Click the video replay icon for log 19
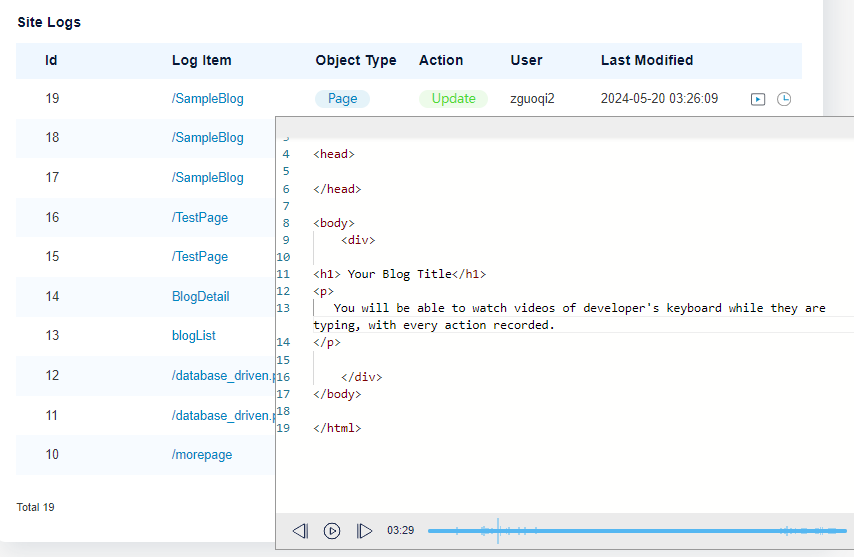This screenshot has height=557, width=854. (x=758, y=99)
